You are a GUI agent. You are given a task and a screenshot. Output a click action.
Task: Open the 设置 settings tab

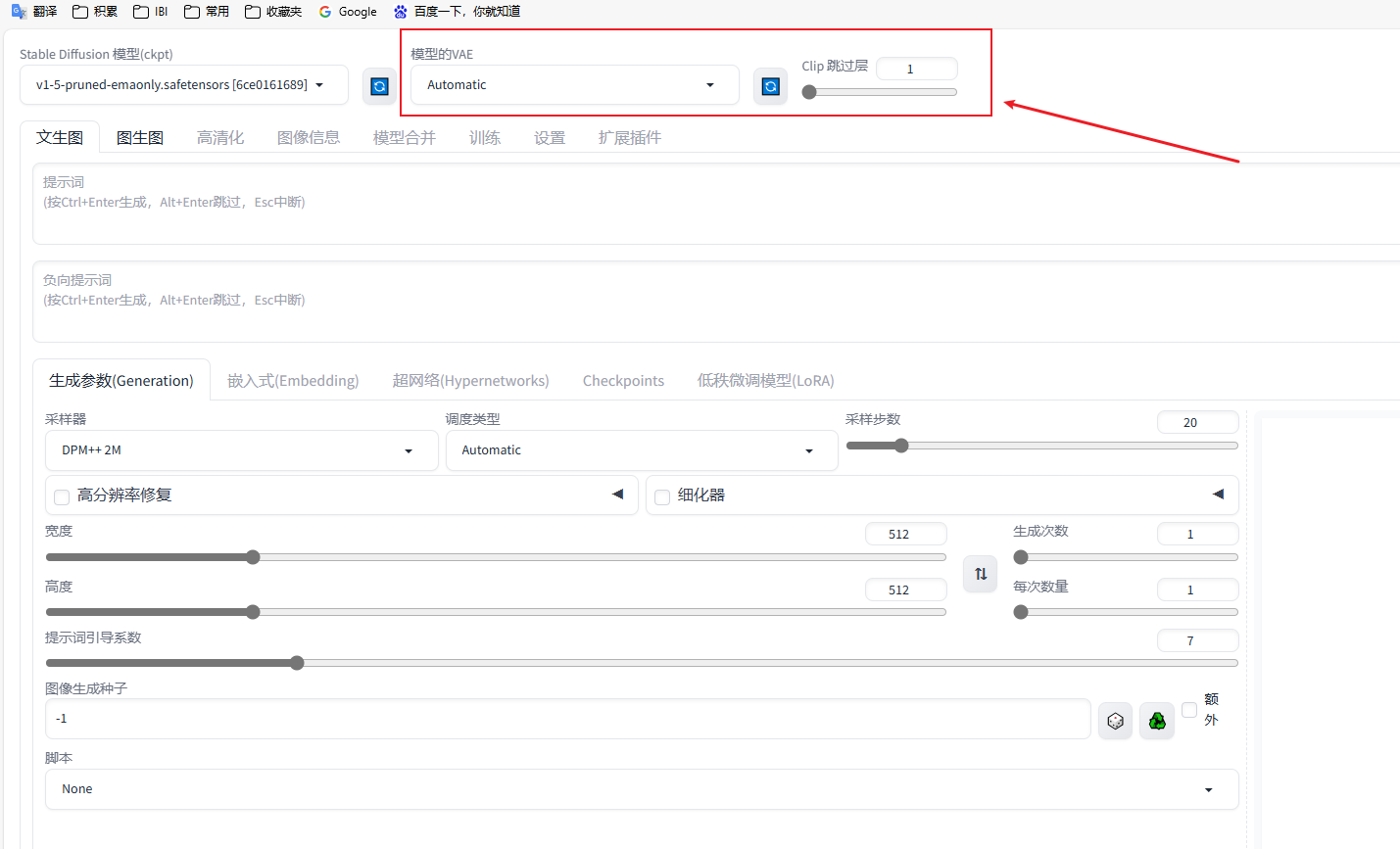[x=550, y=138]
